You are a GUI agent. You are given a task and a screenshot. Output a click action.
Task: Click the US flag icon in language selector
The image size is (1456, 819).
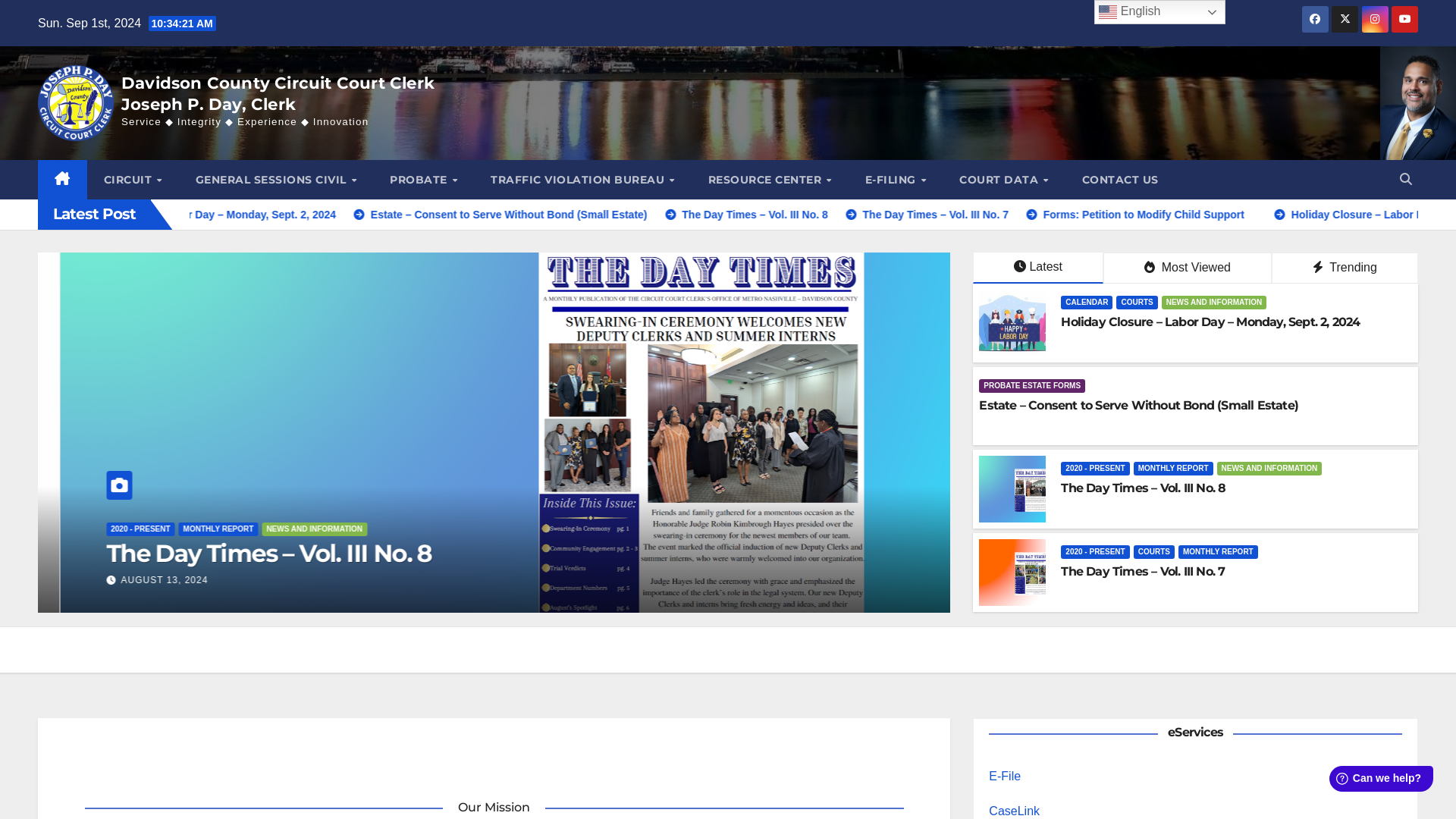pos(1108,12)
